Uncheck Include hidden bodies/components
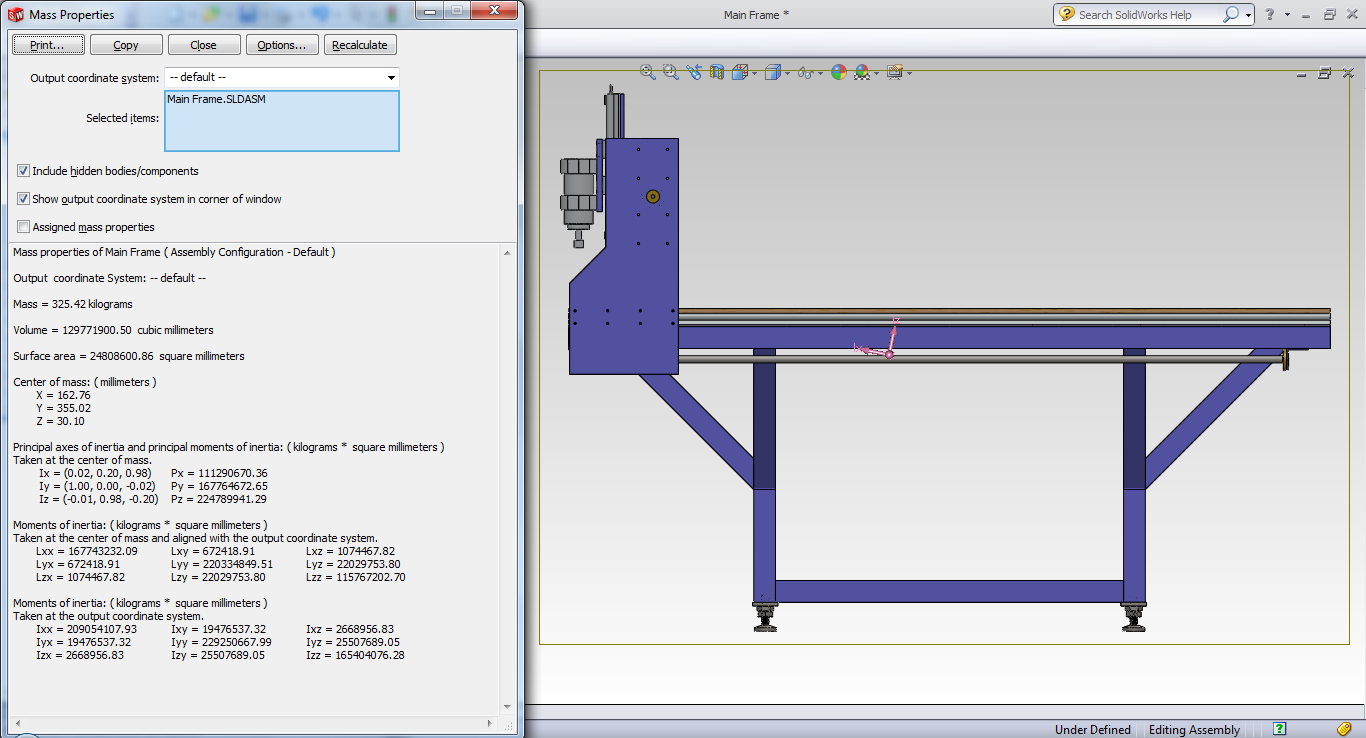The width and height of the screenshot is (1366, 738). (x=24, y=171)
